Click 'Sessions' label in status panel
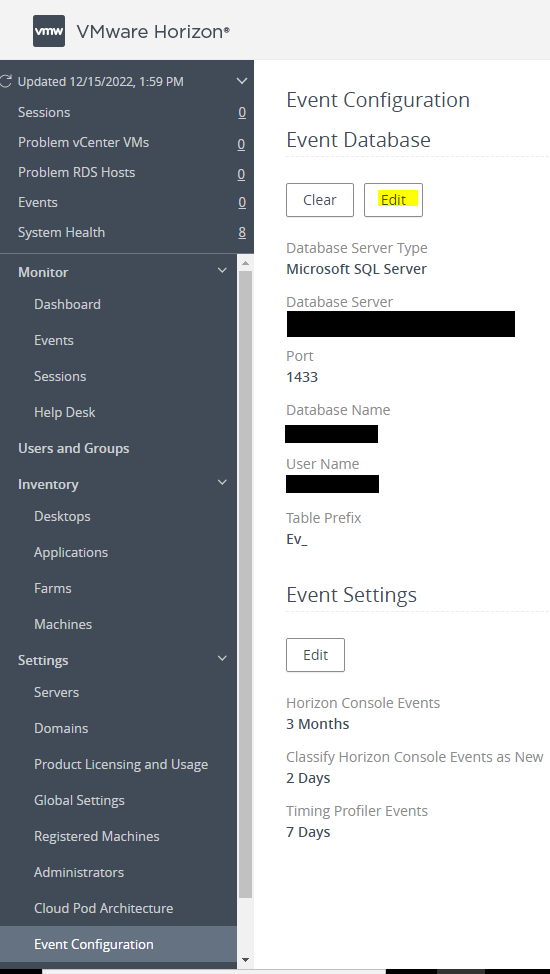 point(44,112)
